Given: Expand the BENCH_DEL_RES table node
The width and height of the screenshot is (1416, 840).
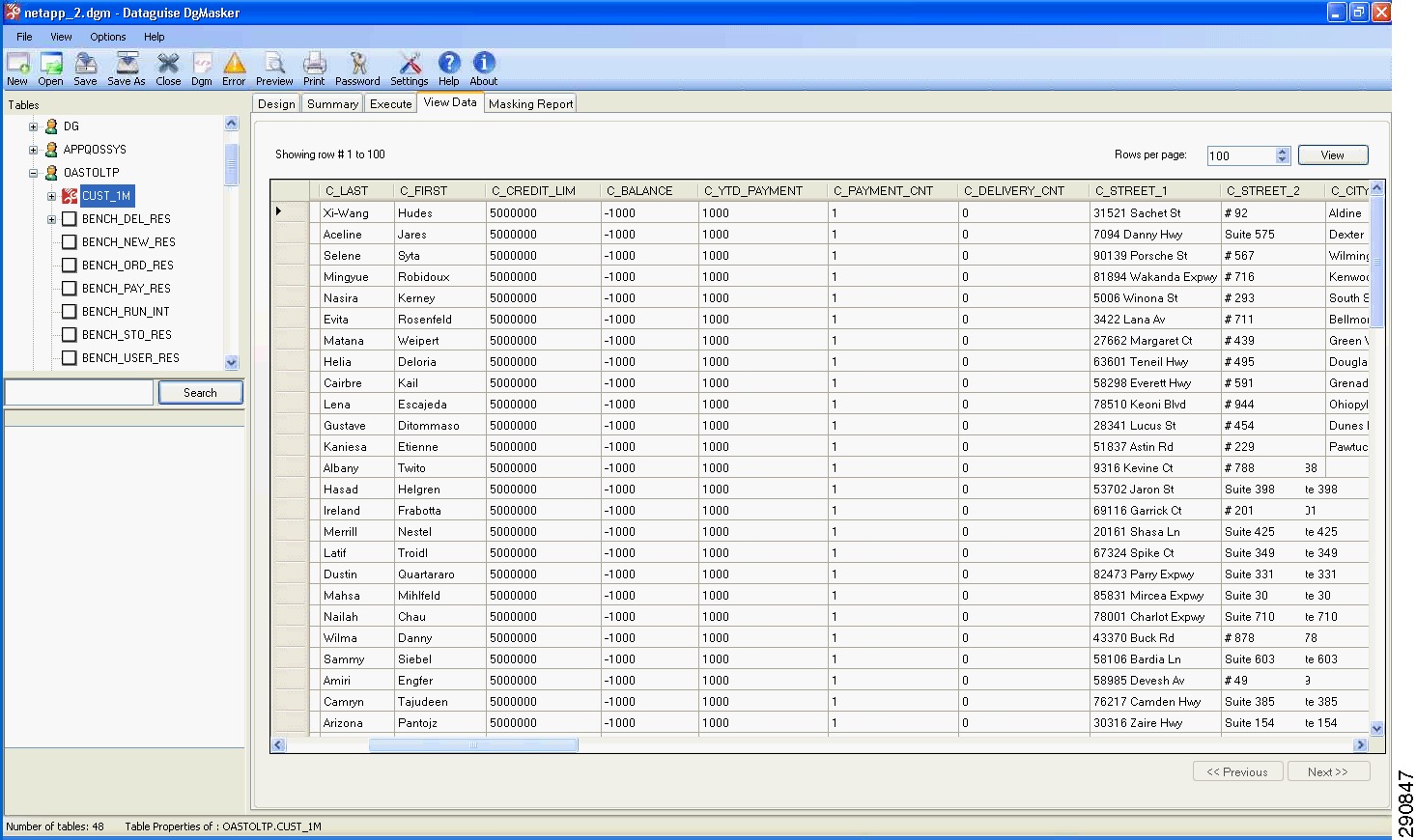Looking at the screenshot, I should click(x=51, y=219).
